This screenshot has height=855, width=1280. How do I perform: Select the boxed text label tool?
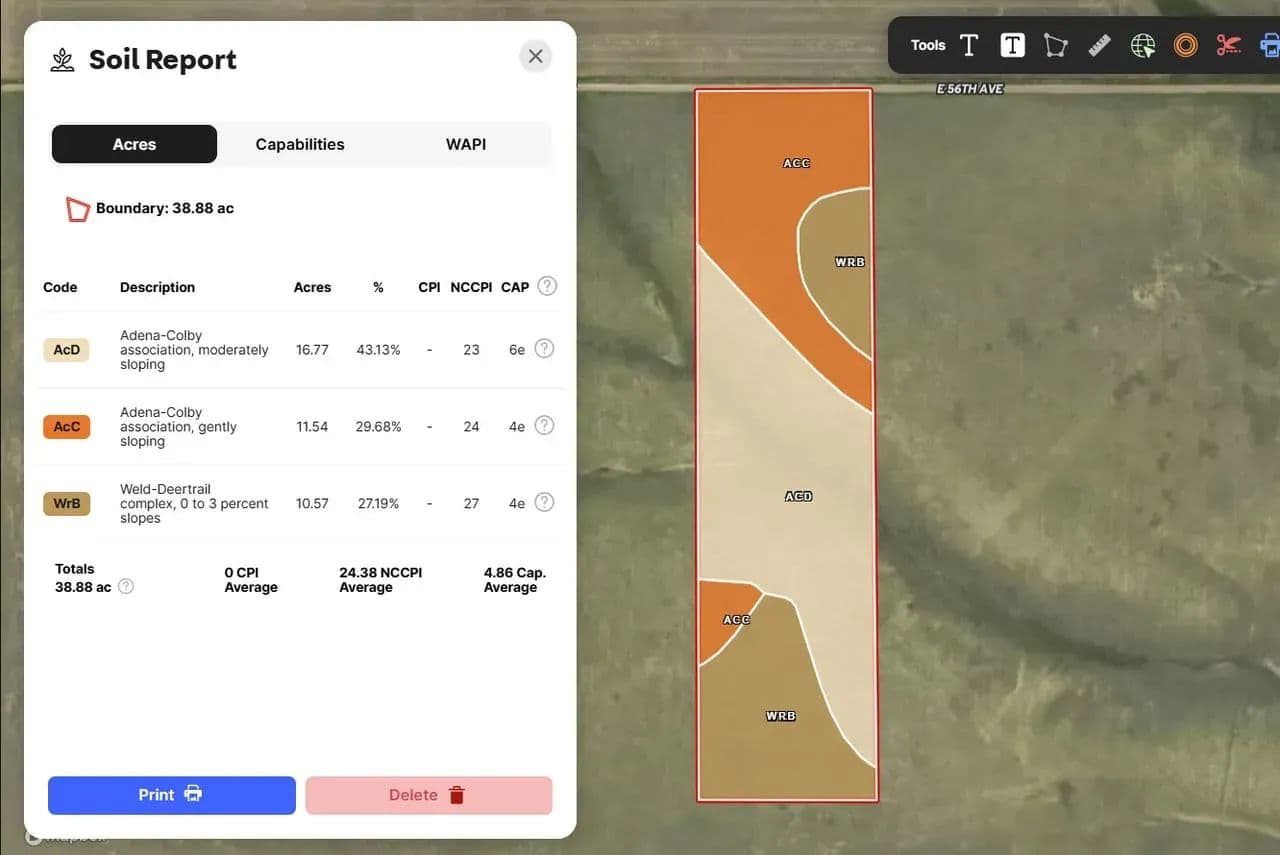[x=1012, y=45]
